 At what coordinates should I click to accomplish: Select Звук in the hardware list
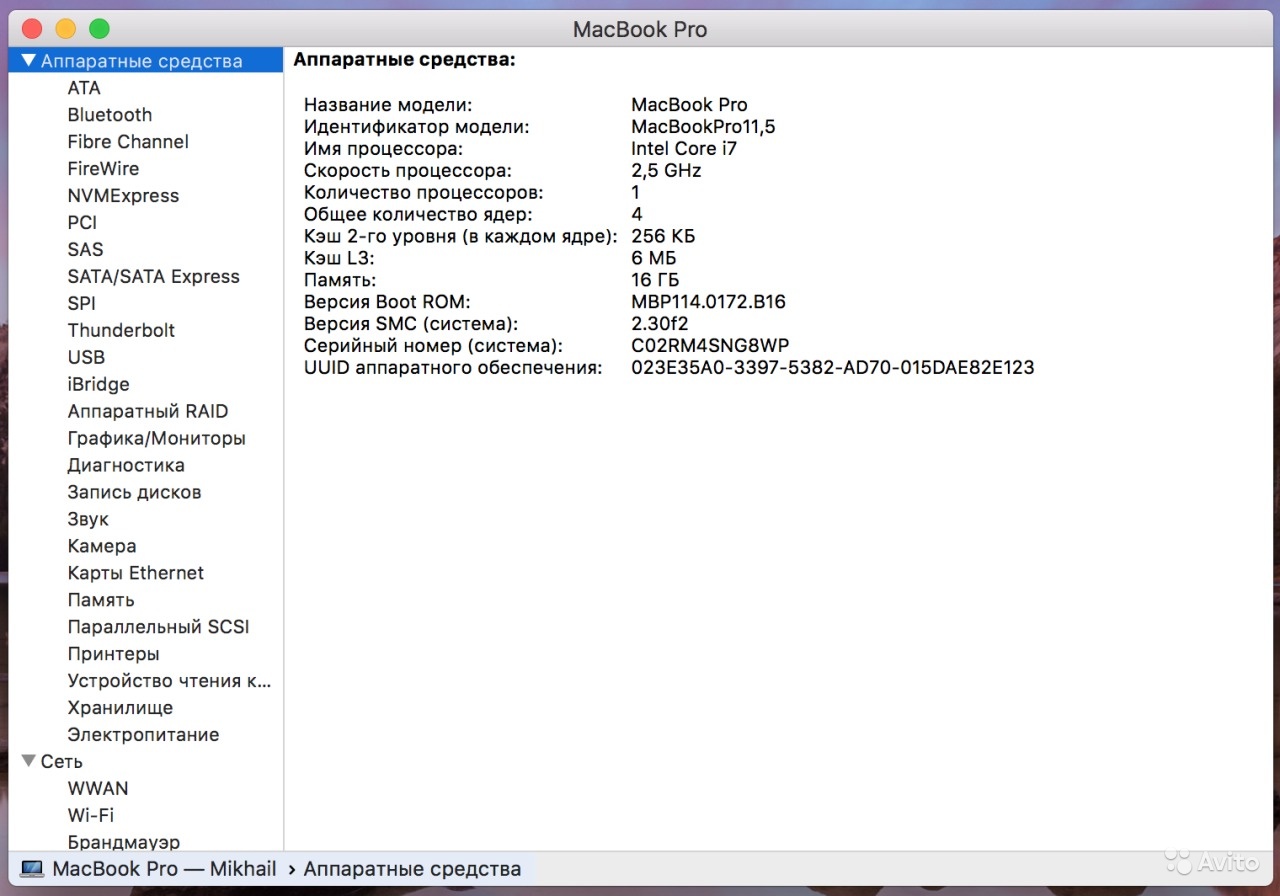pyautogui.click(x=88, y=520)
